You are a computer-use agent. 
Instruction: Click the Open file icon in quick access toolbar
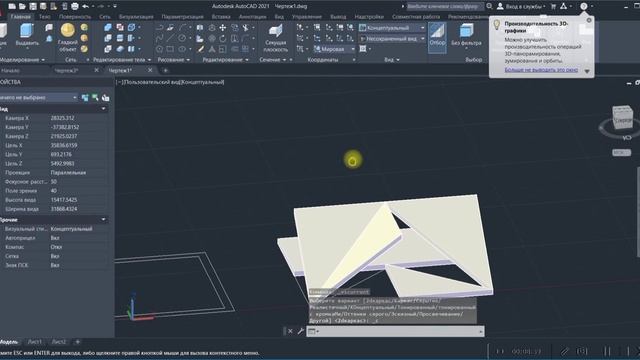click(x=22, y=6)
